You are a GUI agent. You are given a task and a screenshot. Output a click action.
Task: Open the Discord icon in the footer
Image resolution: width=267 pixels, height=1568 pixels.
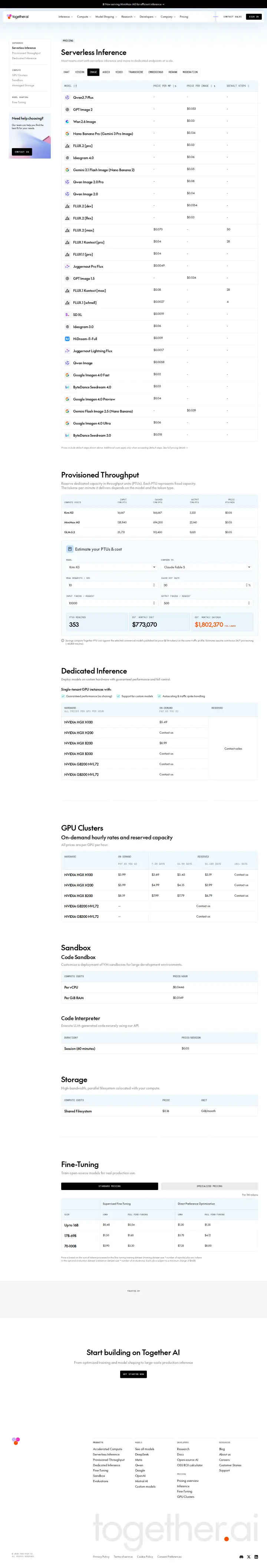pyautogui.click(x=241, y=1556)
